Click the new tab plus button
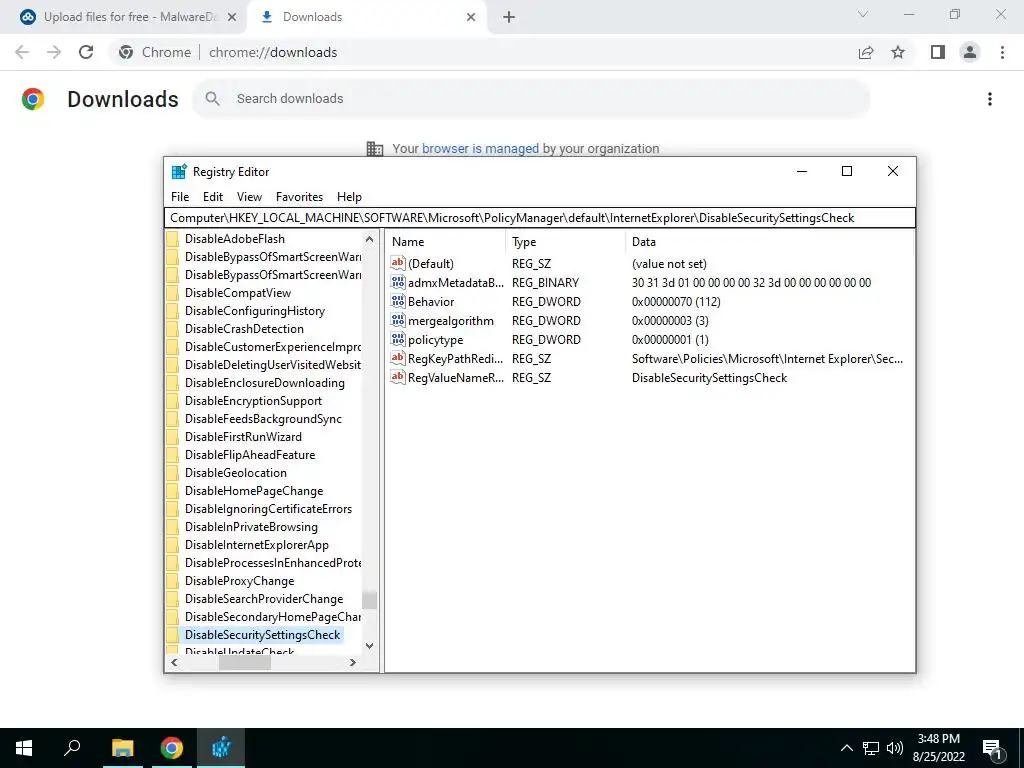Viewport: 1024px width, 768px height. [509, 17]
